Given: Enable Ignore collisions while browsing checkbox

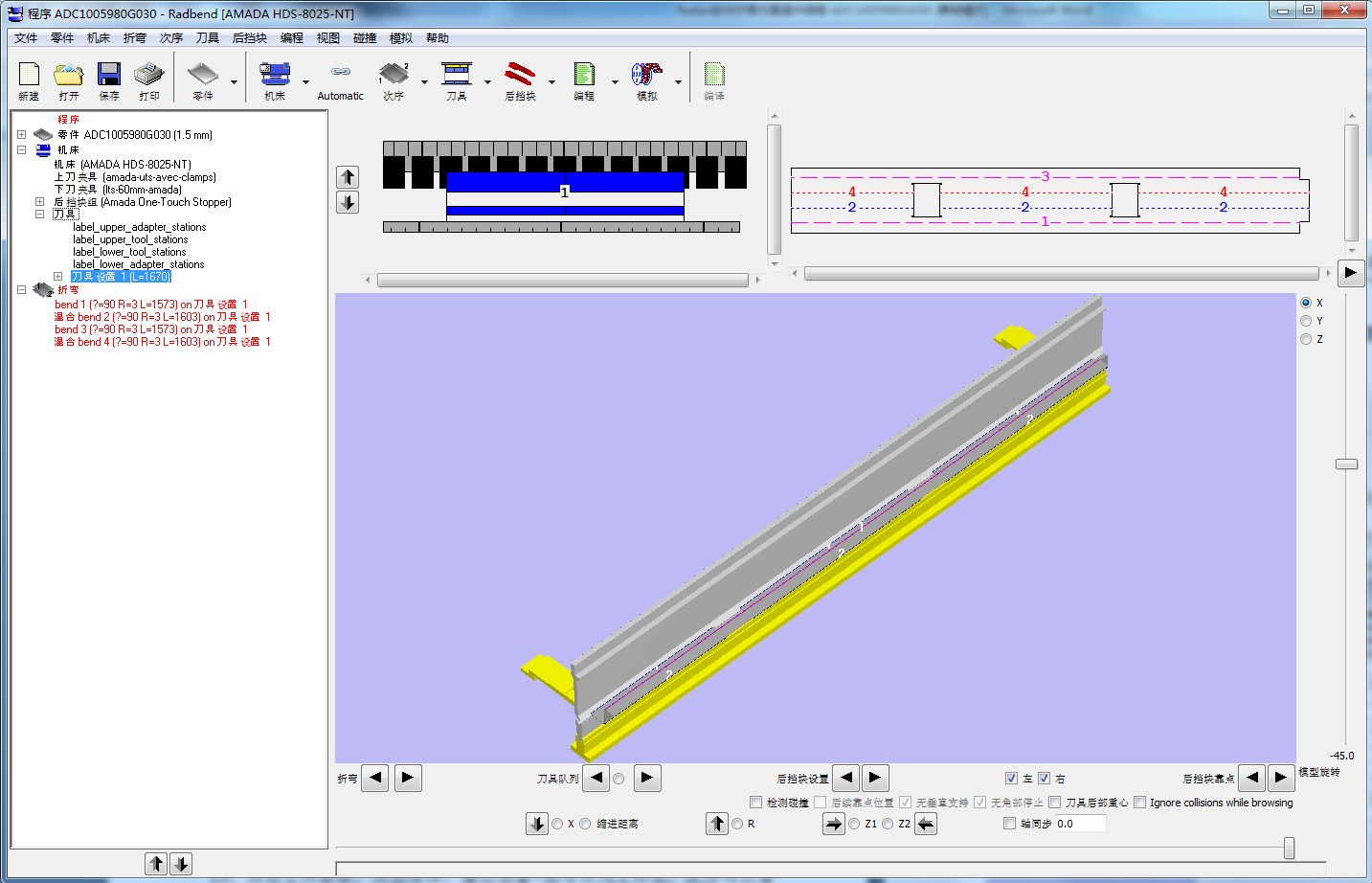Looking at the screenshot, I should tap(1140, 803).
